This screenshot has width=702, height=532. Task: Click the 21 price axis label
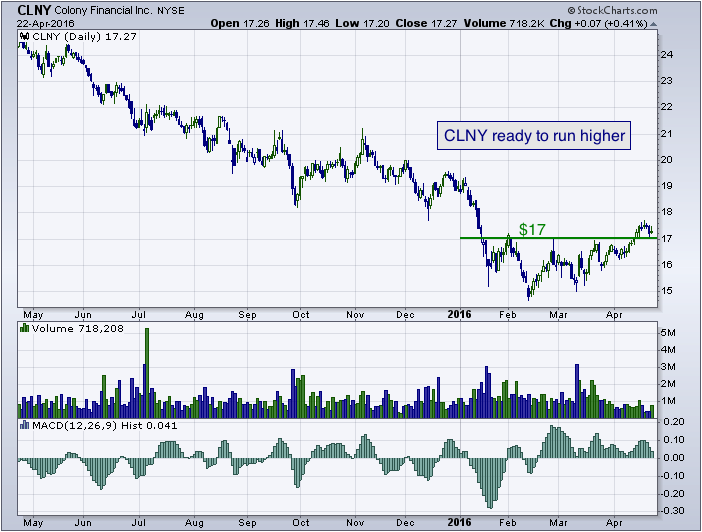pyautogui.click(x=667, y=133)
